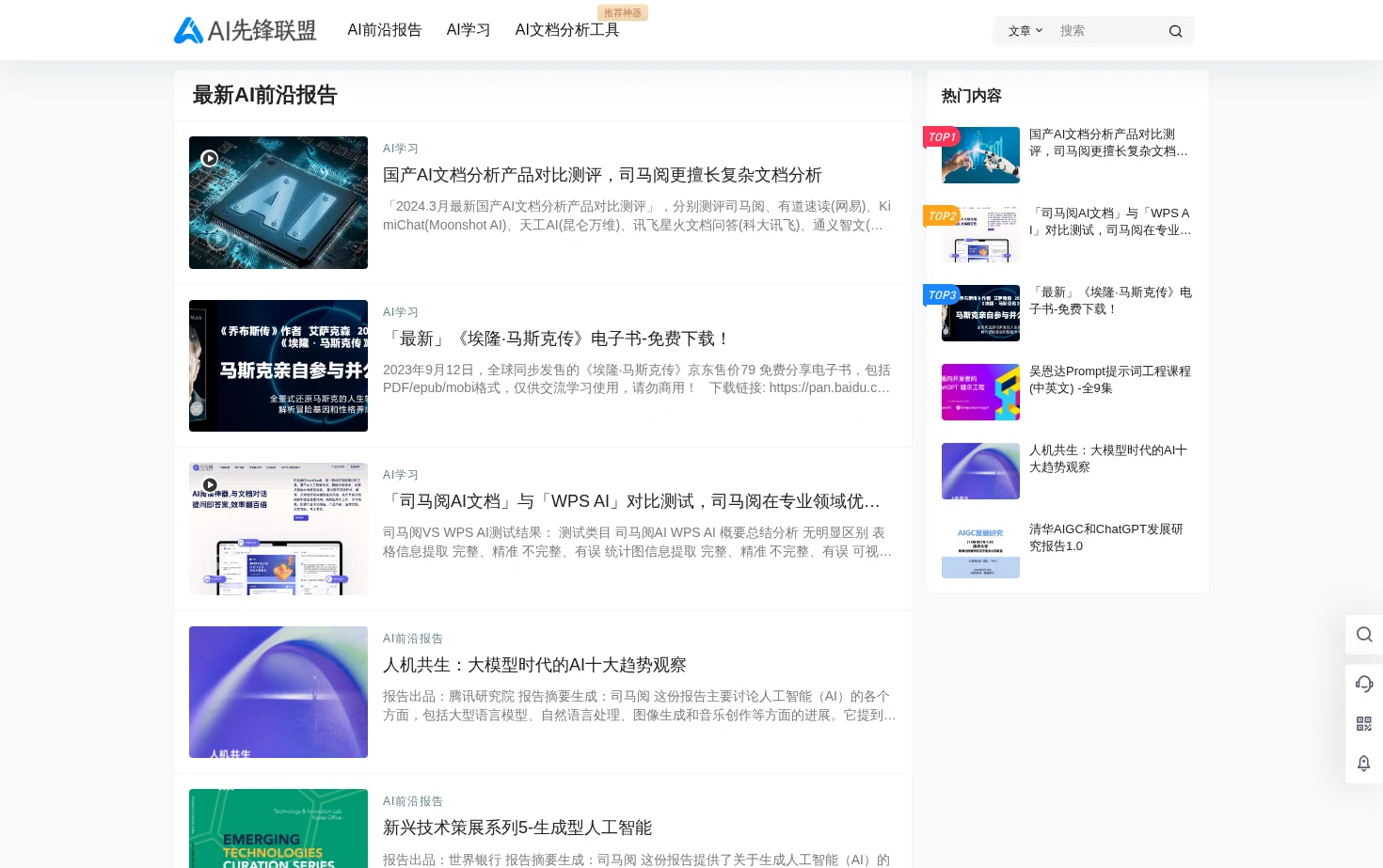Viewport: 1383px width, 868px height.
Task: Expand the 文章 search type dropdown
Action: 1025,31
